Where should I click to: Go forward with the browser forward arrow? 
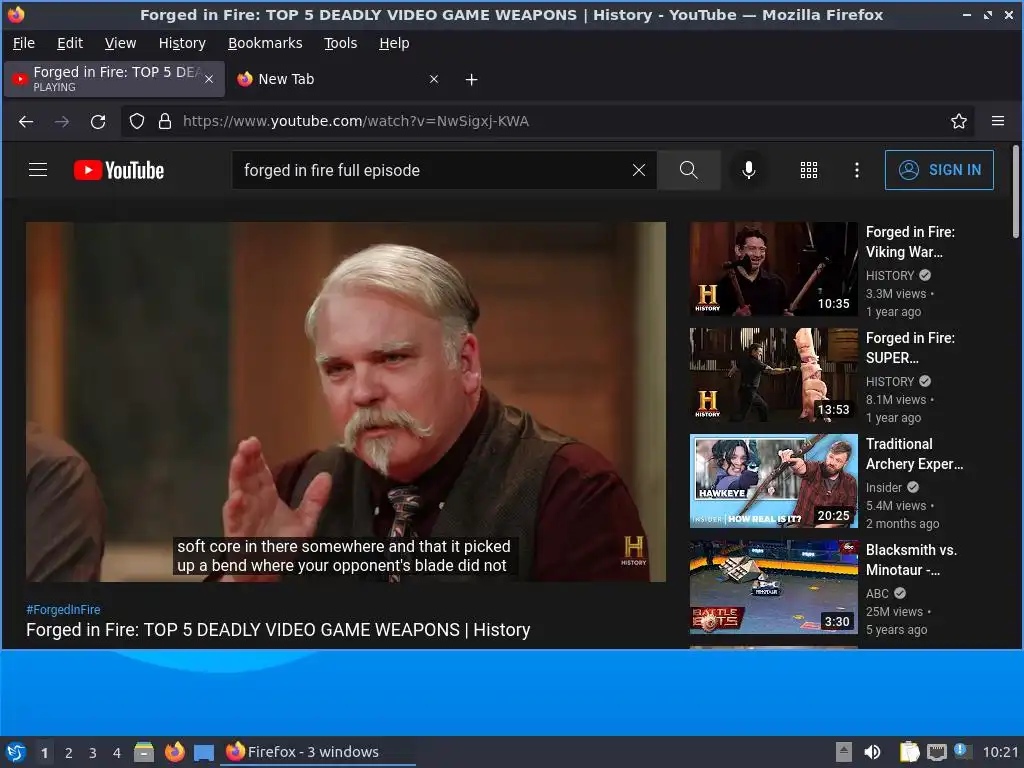coord(62,121)
